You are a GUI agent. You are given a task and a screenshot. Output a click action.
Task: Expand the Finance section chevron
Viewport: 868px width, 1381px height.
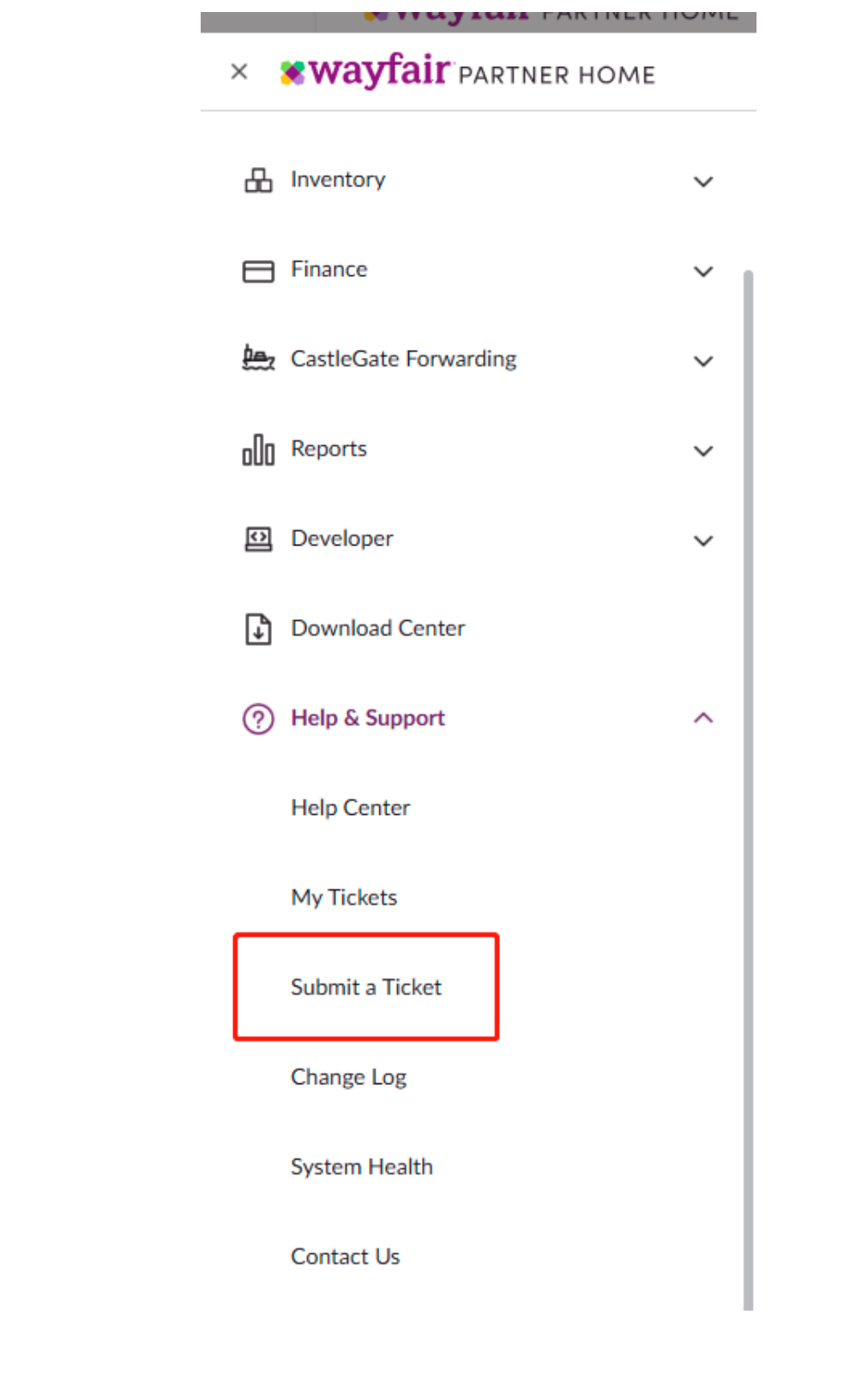tap(703, 271)
